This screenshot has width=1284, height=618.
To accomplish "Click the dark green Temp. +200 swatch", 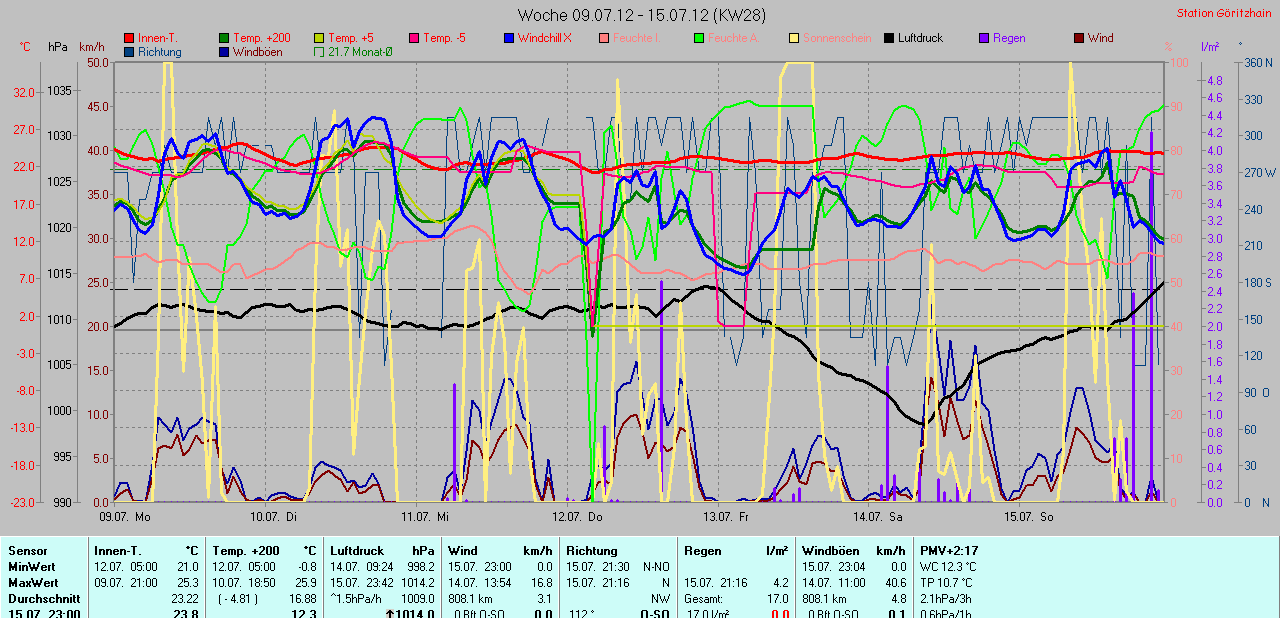I will pyautogui.click(x=224, y=38).
